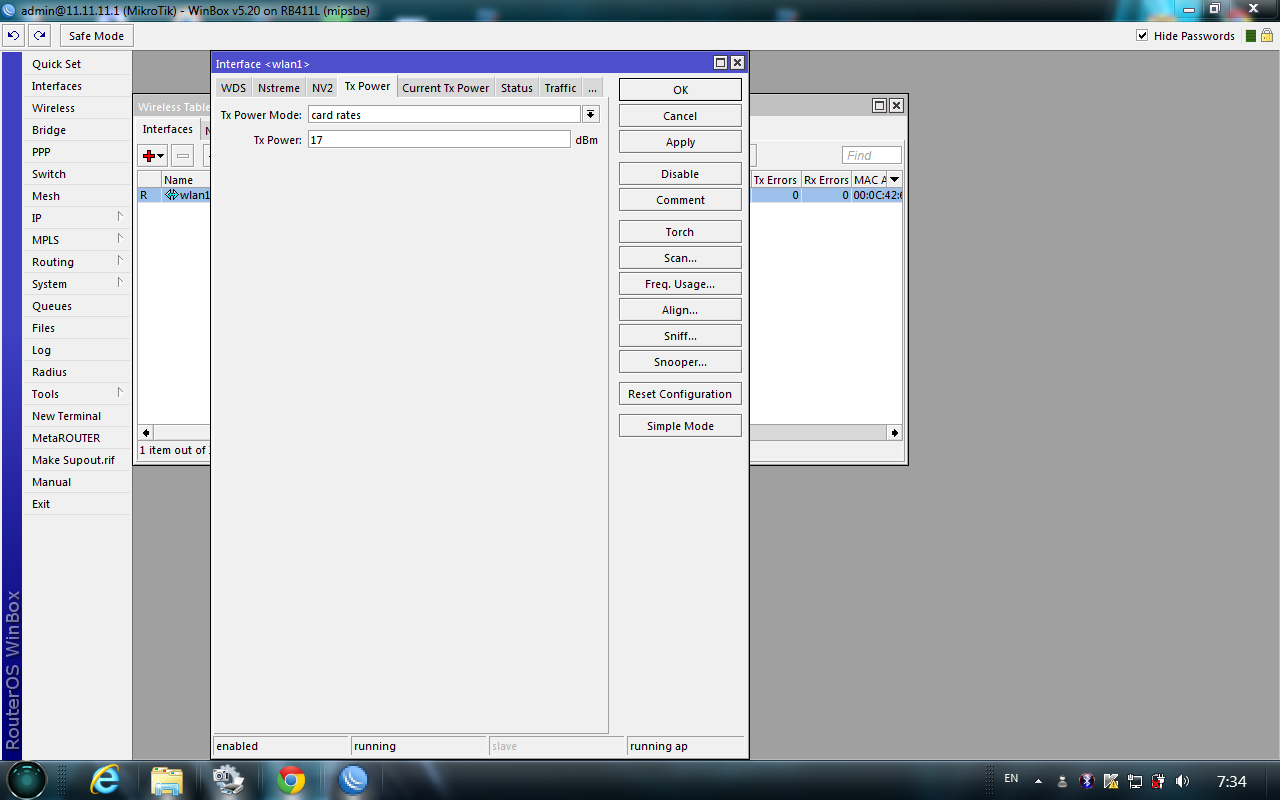Switch to the Current Tx Power tab

tap(446, 88)
